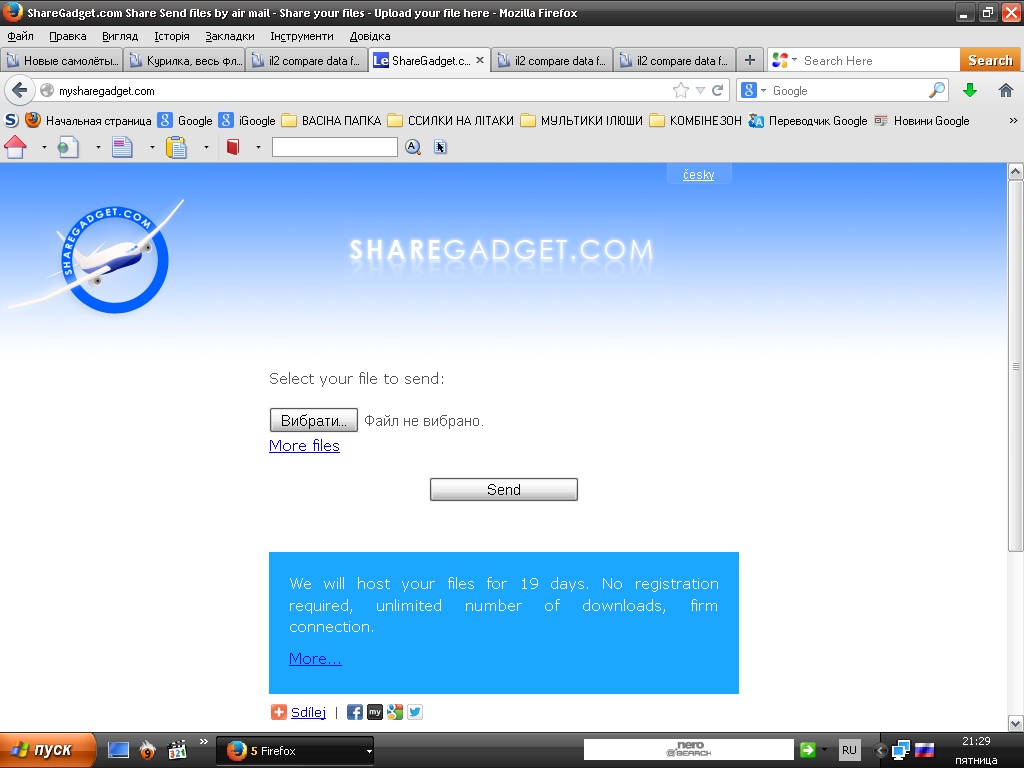The image size is (1024, 768).
Task: Open the network monitors tray icon
Action: click(x=901, y=750)
